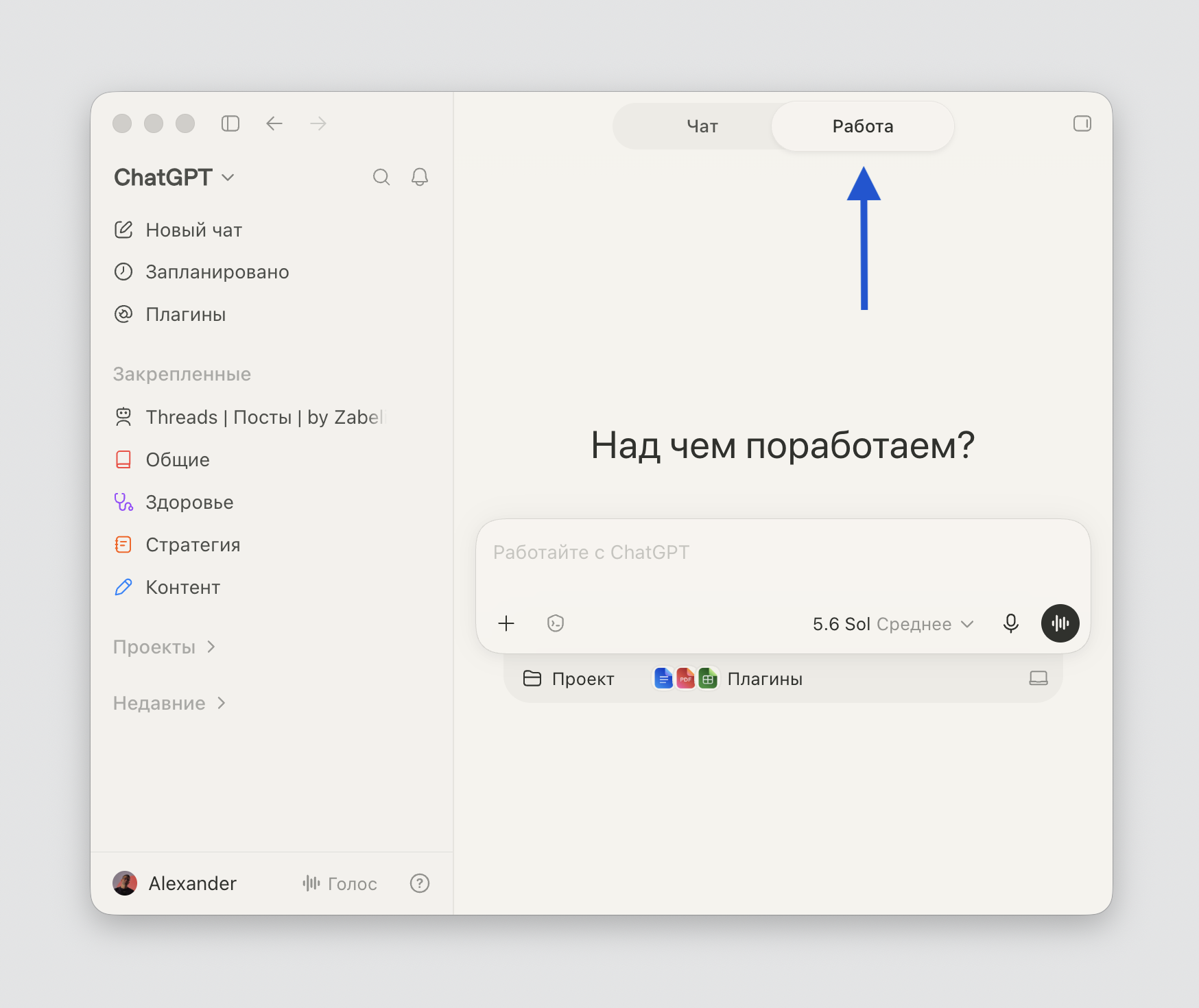The width and height of the screenshot is (1199, 1008).
Task: Start dictation with the microphone icon
Action: click(1011, 623)
